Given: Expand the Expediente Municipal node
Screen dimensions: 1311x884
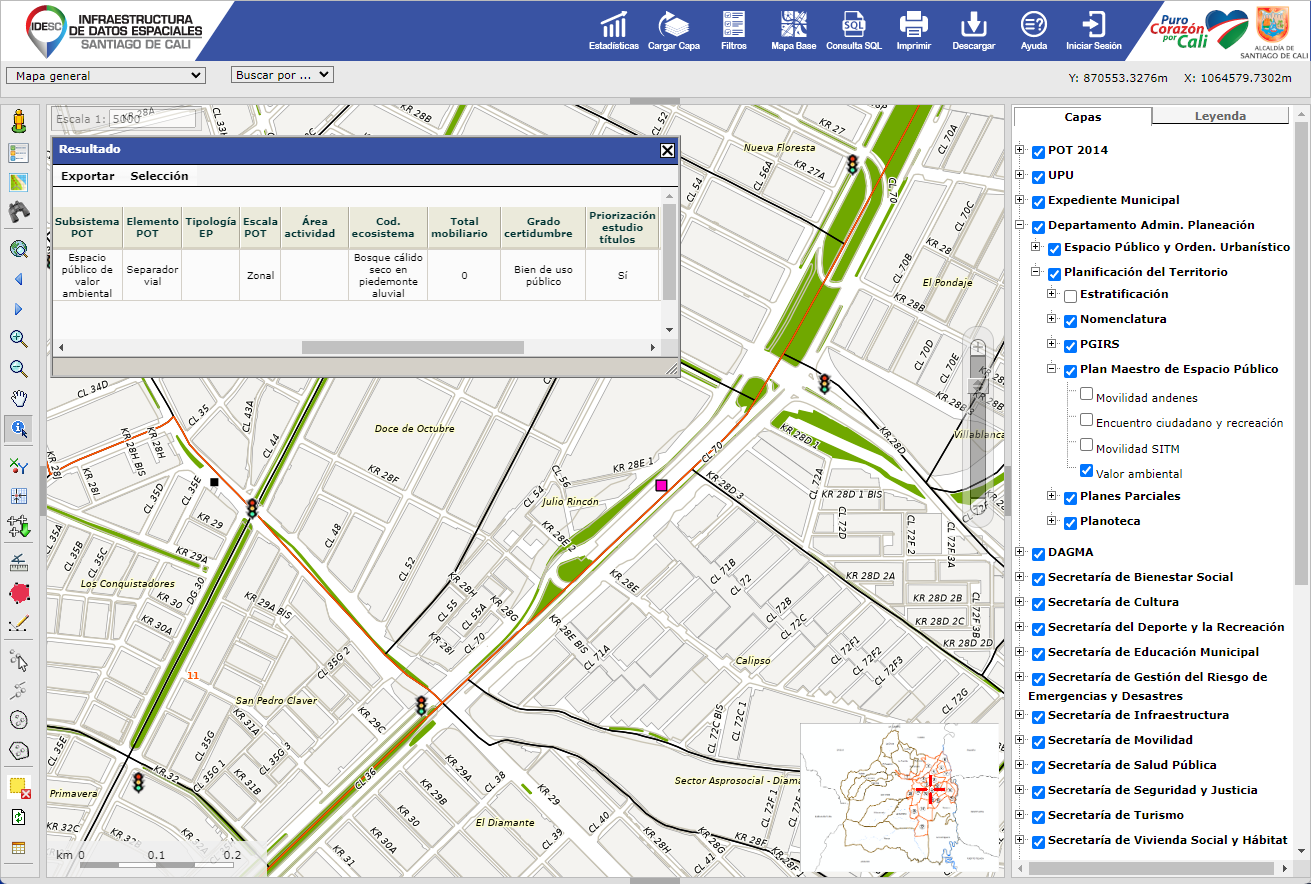Looking at the screenshot, I should (1020, 200).
